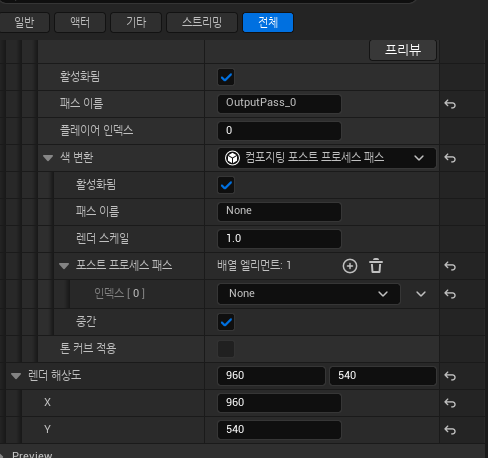Screen dimensions: 488x458
Task: Expand the Preview section
Action: click(2, 455)
